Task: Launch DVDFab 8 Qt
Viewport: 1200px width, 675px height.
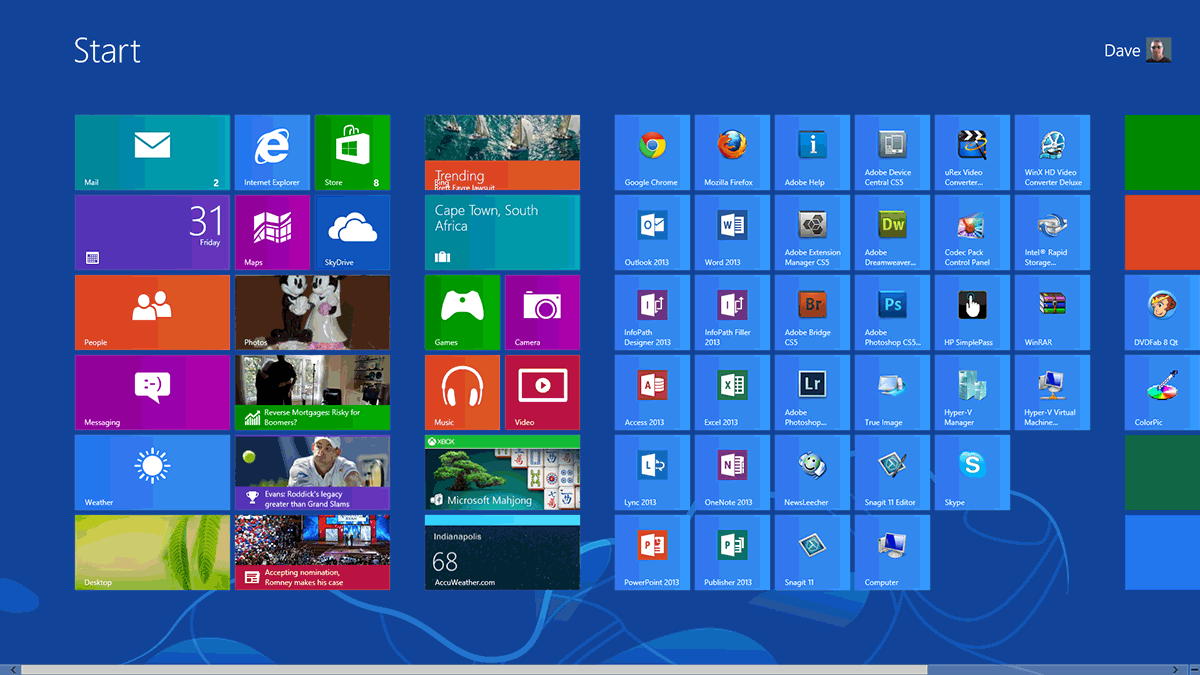Action: pyautogui.click(x=1162, y=312)
